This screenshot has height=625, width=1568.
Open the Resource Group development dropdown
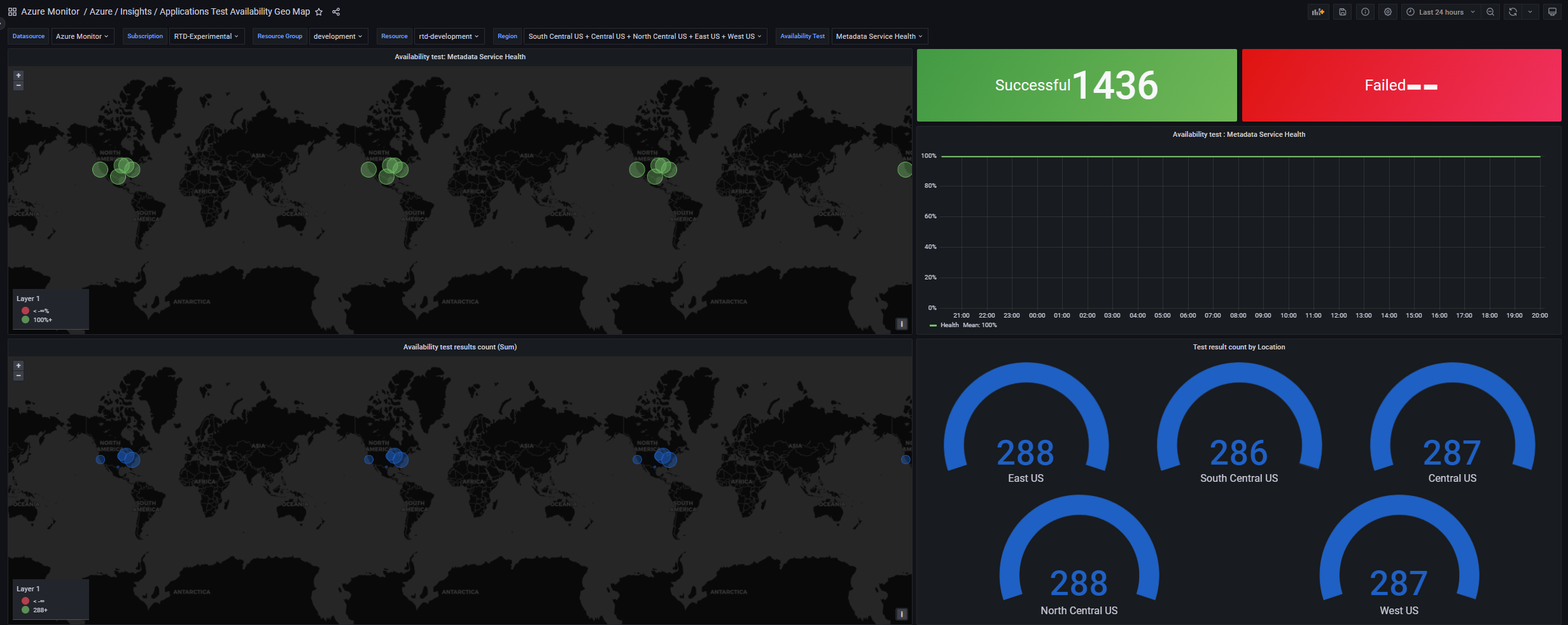click(339, 36)
